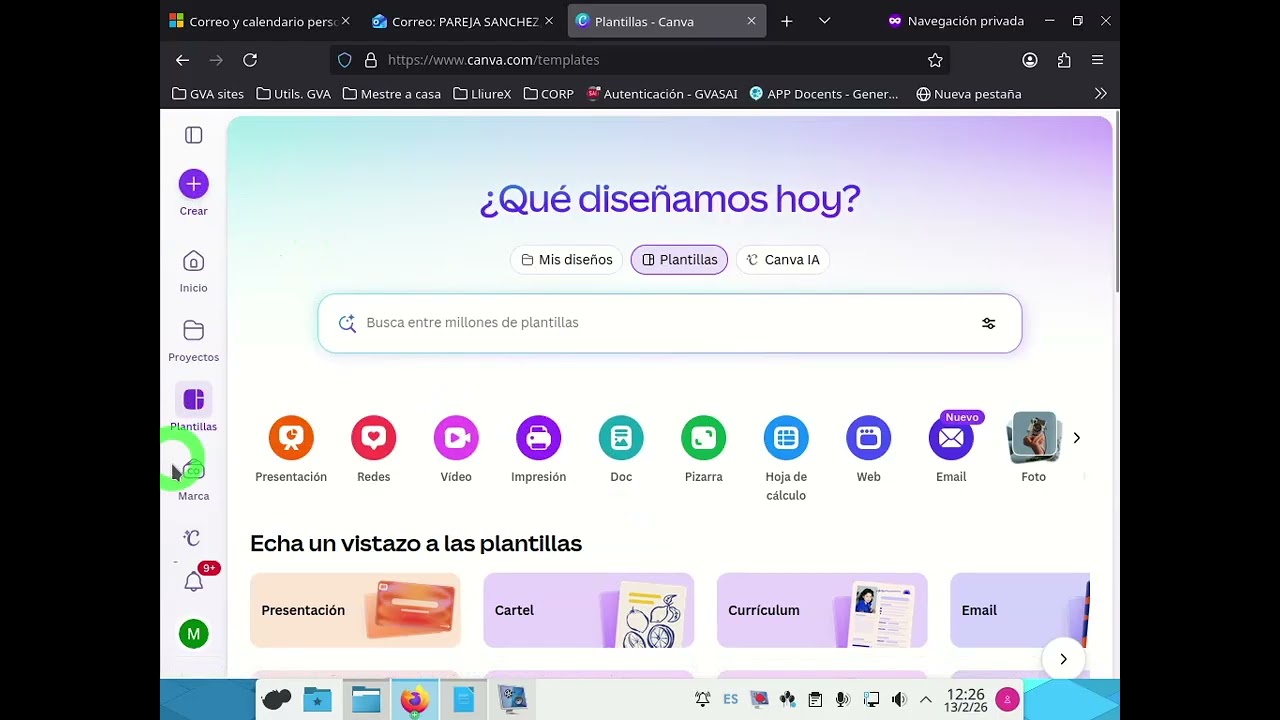Open file manager in taskbar
1280x720 pixels.
(365, 700)
